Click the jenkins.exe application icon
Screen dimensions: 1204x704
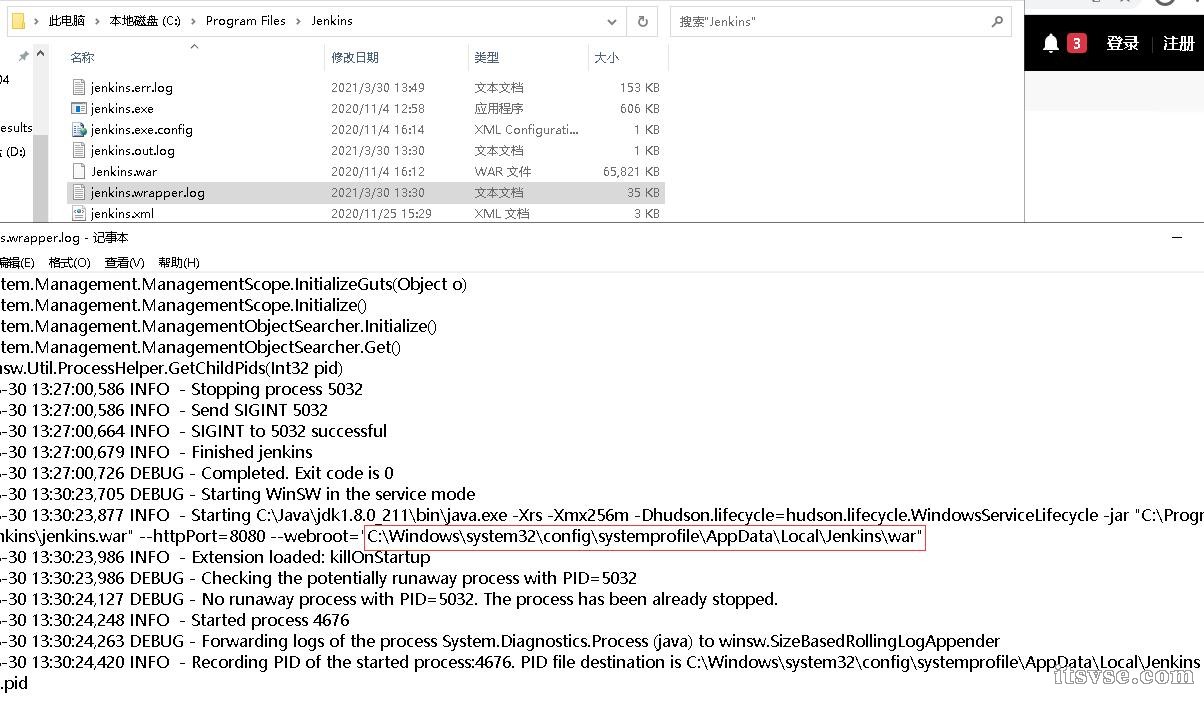[79, 108]
